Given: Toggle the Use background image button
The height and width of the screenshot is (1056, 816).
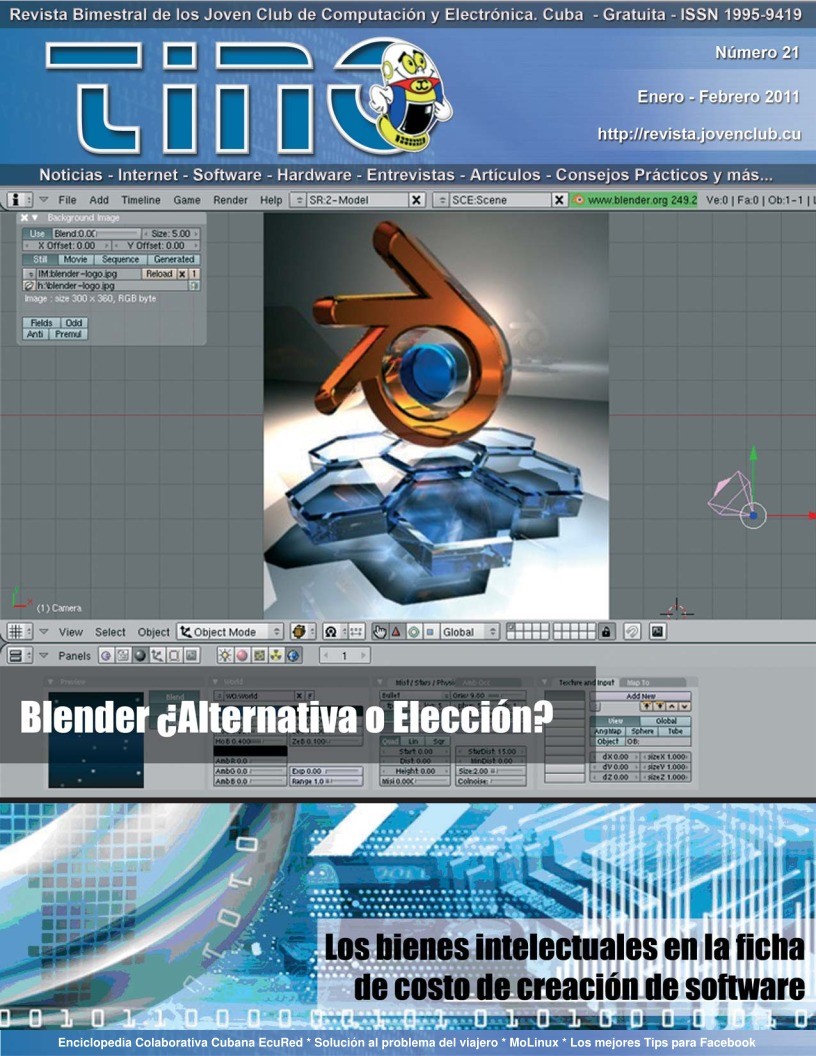Looking at the screenshot, I should pos(37,234).
